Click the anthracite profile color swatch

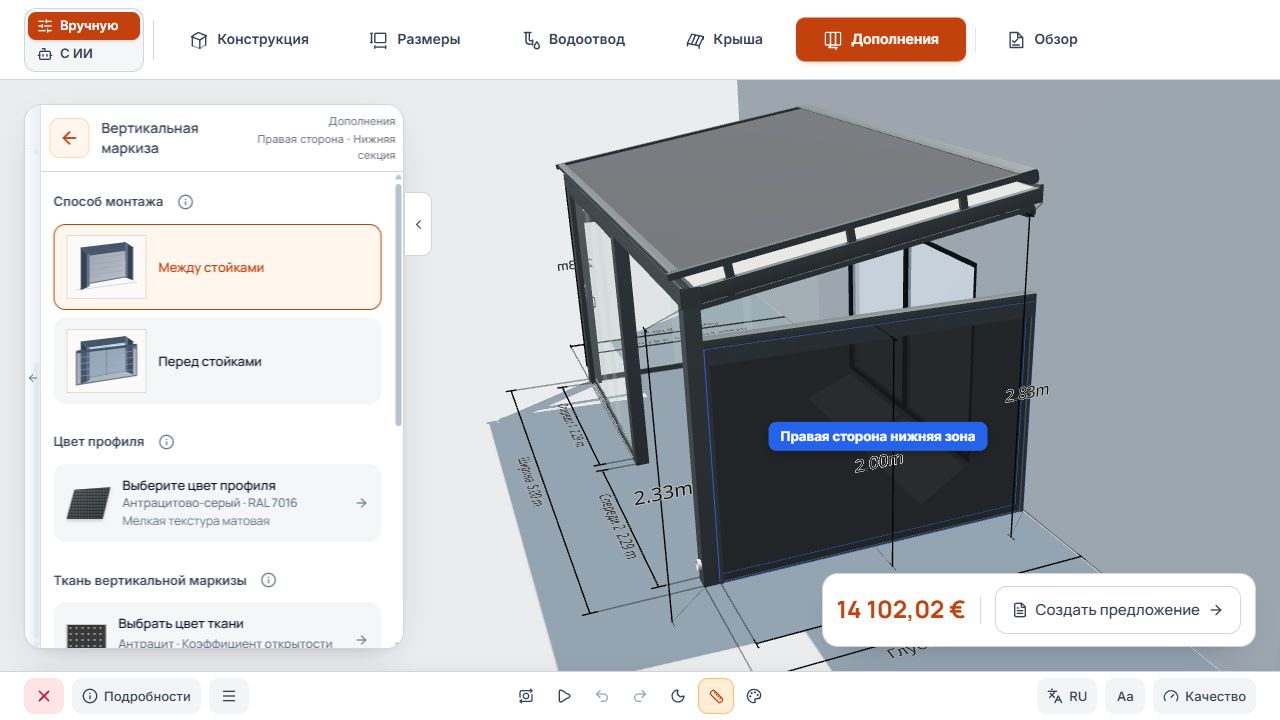pos(88,503)
